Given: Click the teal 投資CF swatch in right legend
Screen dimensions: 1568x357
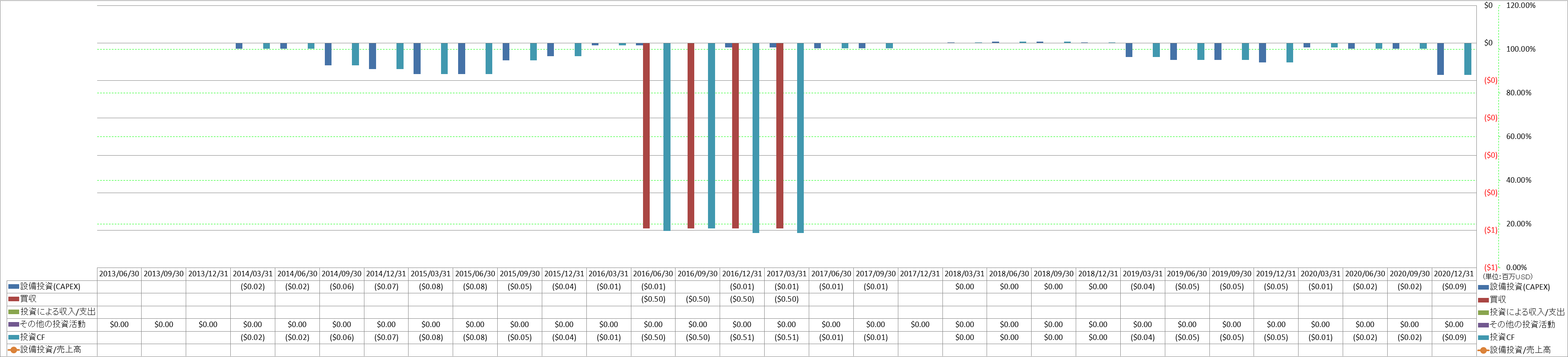Looking at the screenshot, I should click(x=1483, y=337).
